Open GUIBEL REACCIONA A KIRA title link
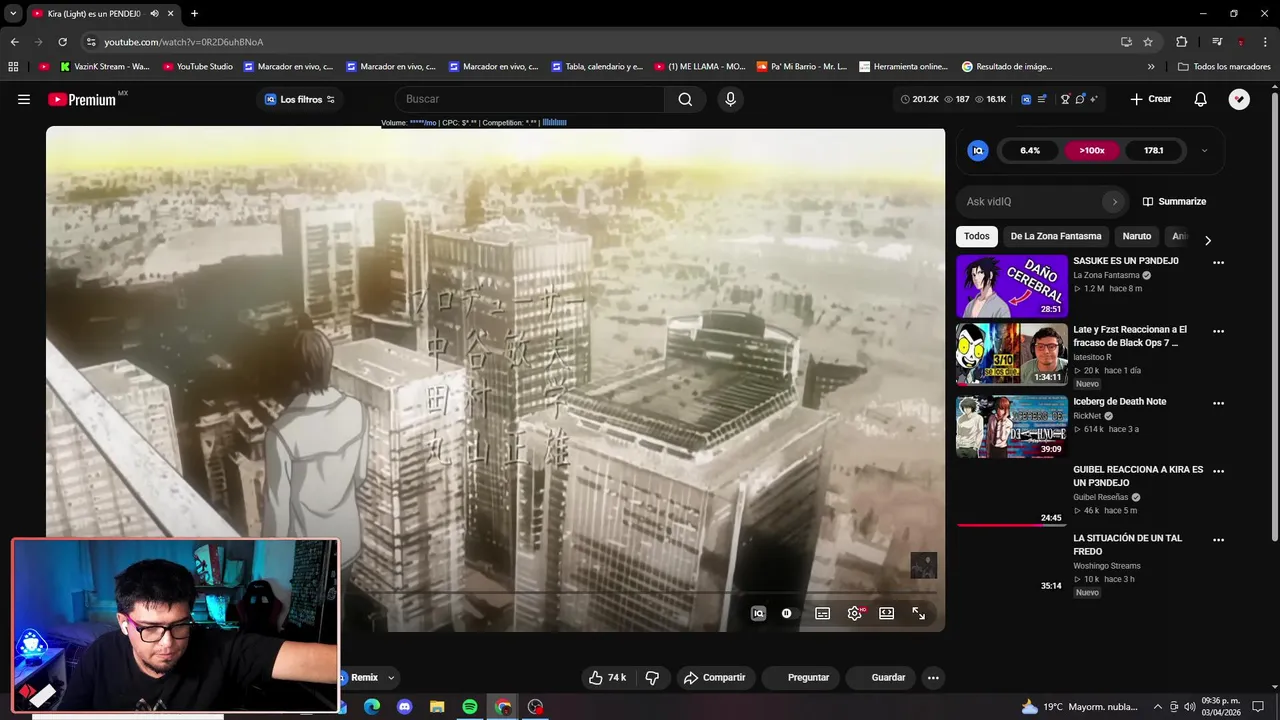This screenshot has height=720, width=1280. [x=1138, y=476]
